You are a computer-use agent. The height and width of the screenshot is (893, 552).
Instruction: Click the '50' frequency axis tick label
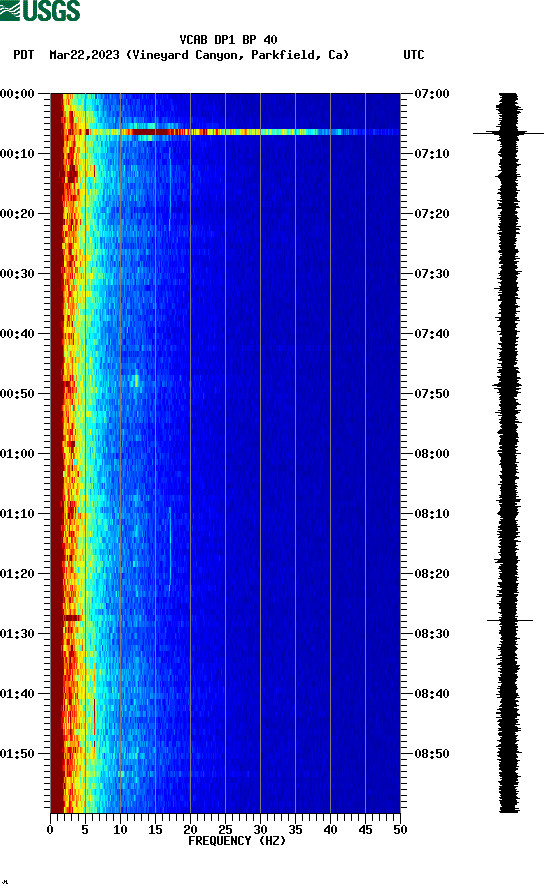400,830
